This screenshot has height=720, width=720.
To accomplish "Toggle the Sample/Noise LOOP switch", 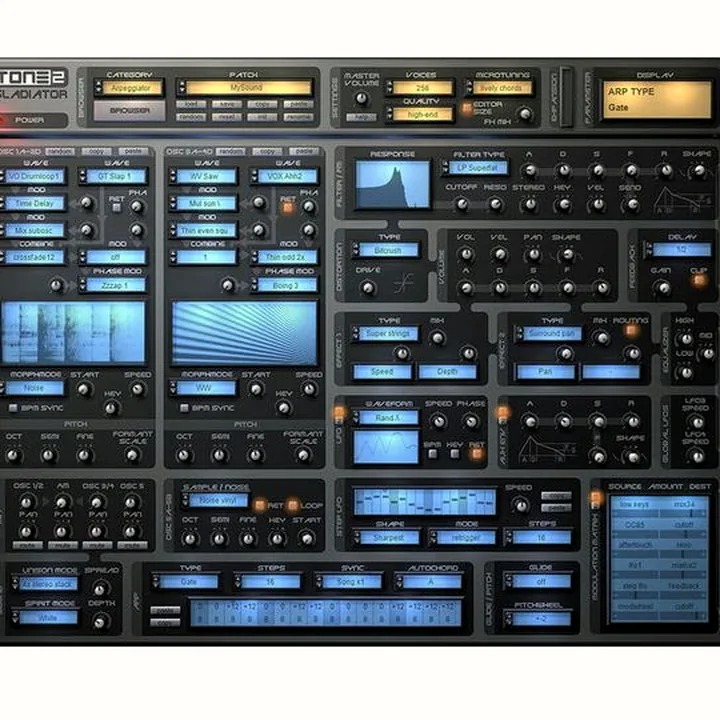I will pos(292,505).
